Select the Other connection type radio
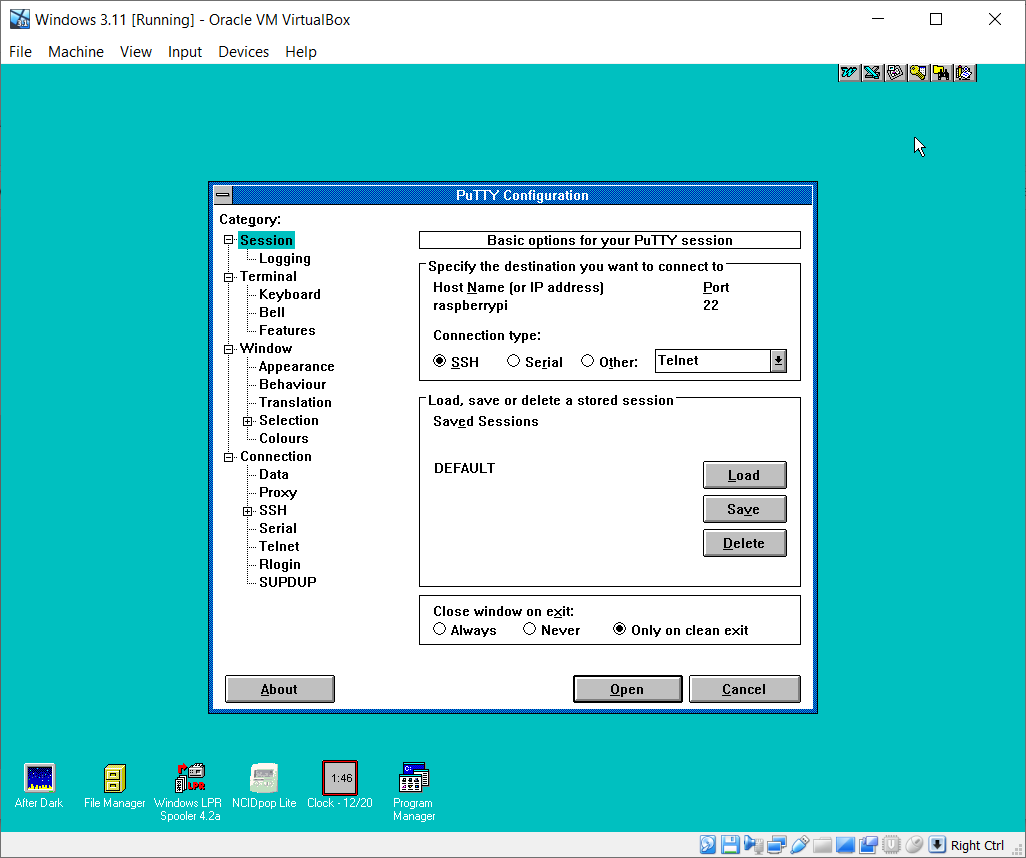Screen dimensions: 1026x858 tap(588, 361)
